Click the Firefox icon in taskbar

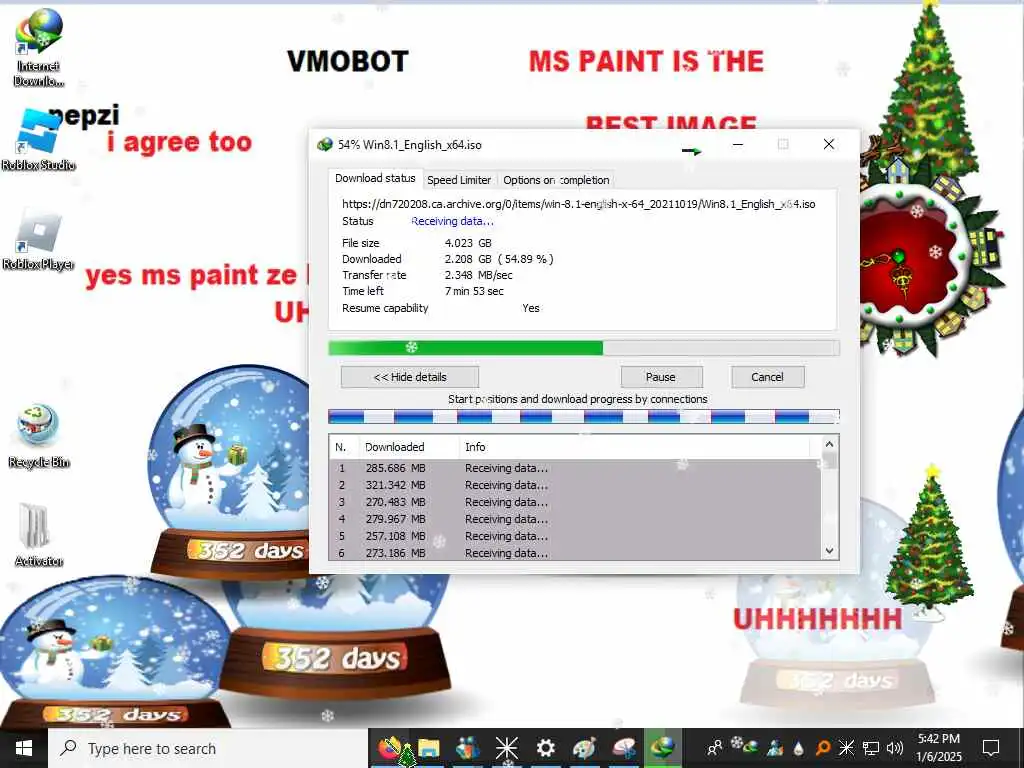click(x=390, y=748)
